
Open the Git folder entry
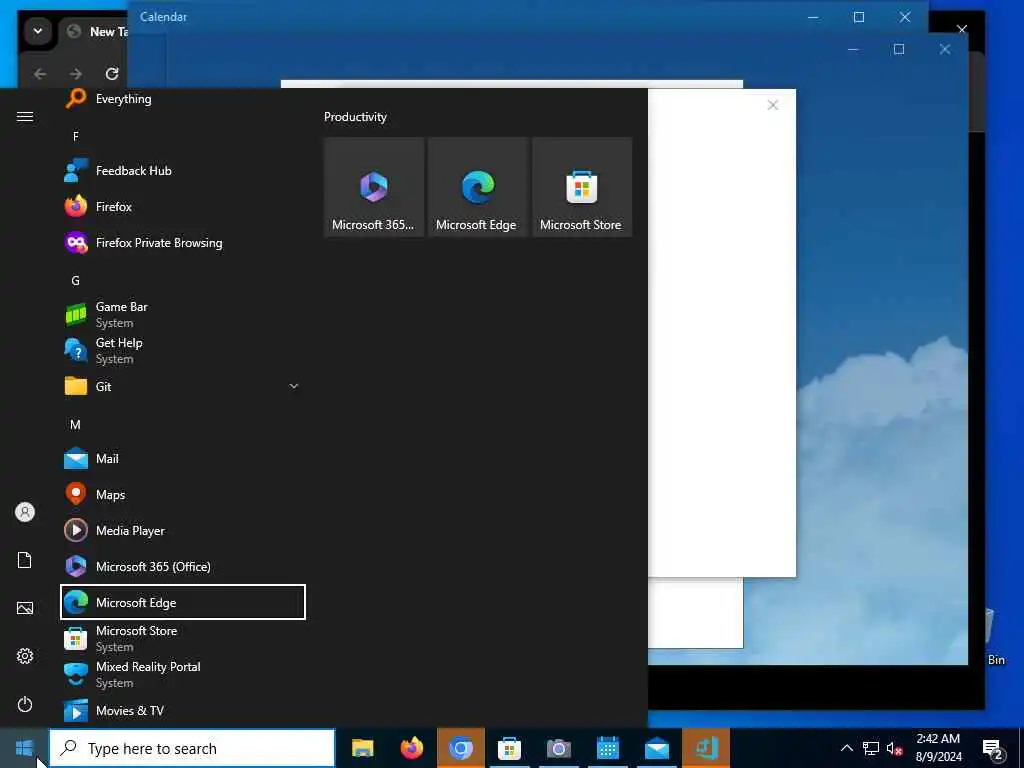pyautogui.click(x=183, y=387)
